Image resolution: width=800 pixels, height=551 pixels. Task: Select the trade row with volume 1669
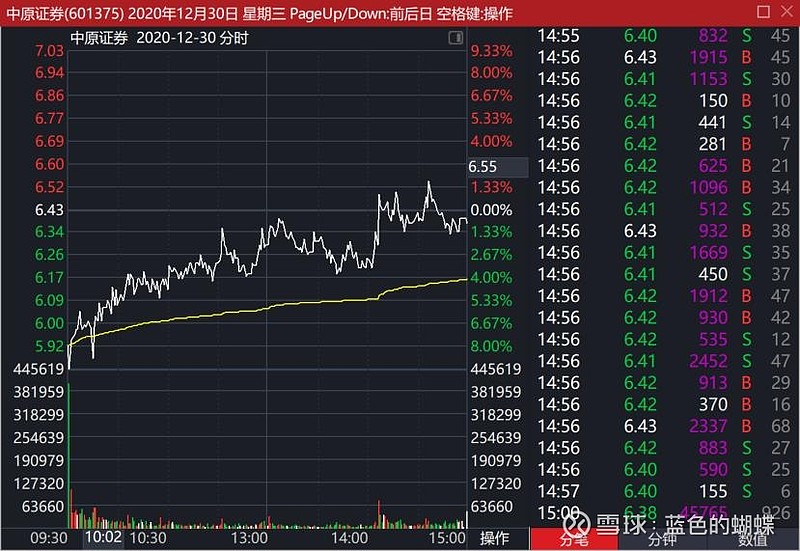coord(664,253)
